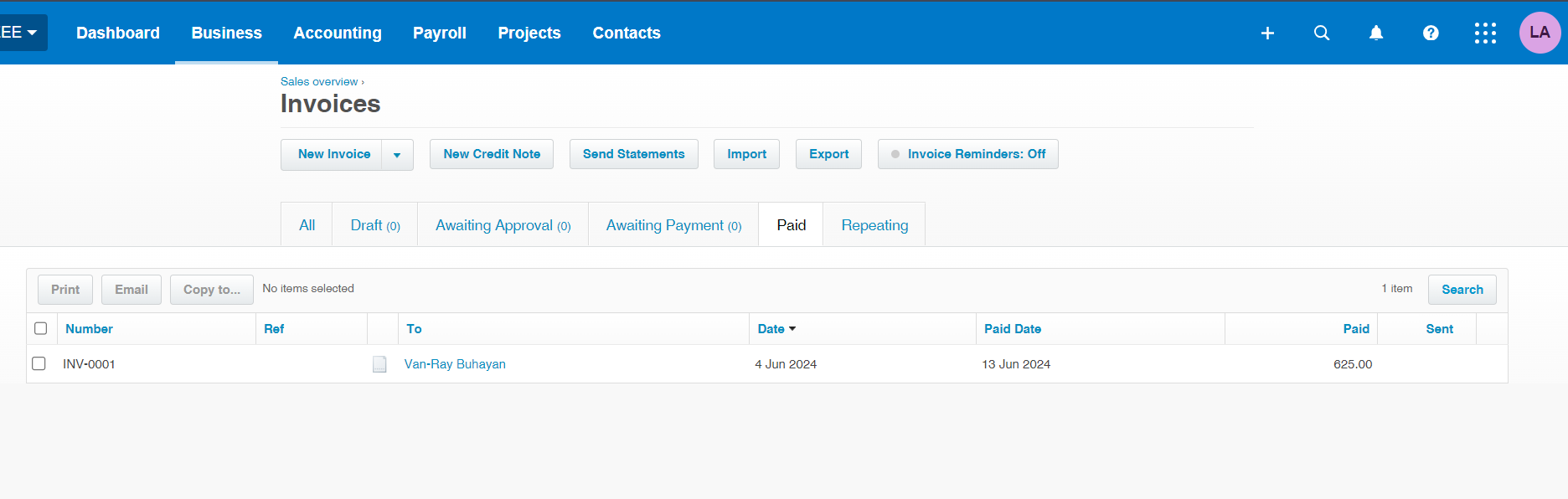Tick the checkbox for INV-0001
The width and height of the screenshot is (1568, 499).
(x=39, y=363)
